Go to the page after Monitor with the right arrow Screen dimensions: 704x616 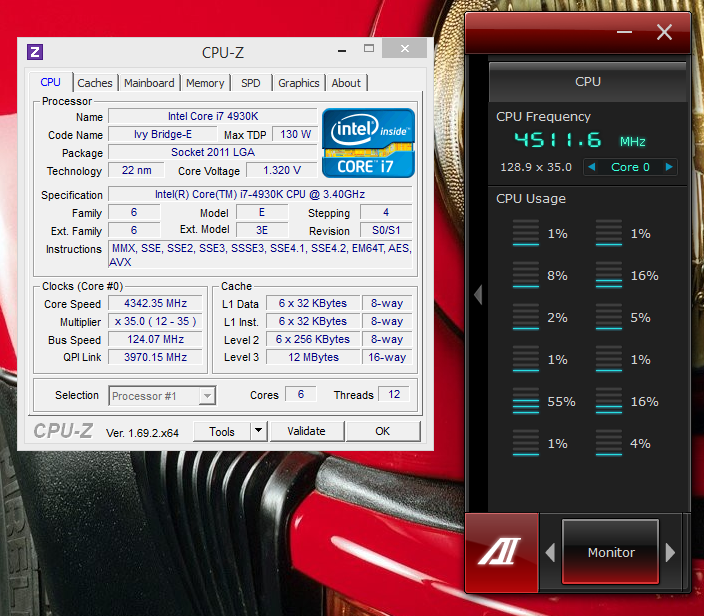(670, 552)
